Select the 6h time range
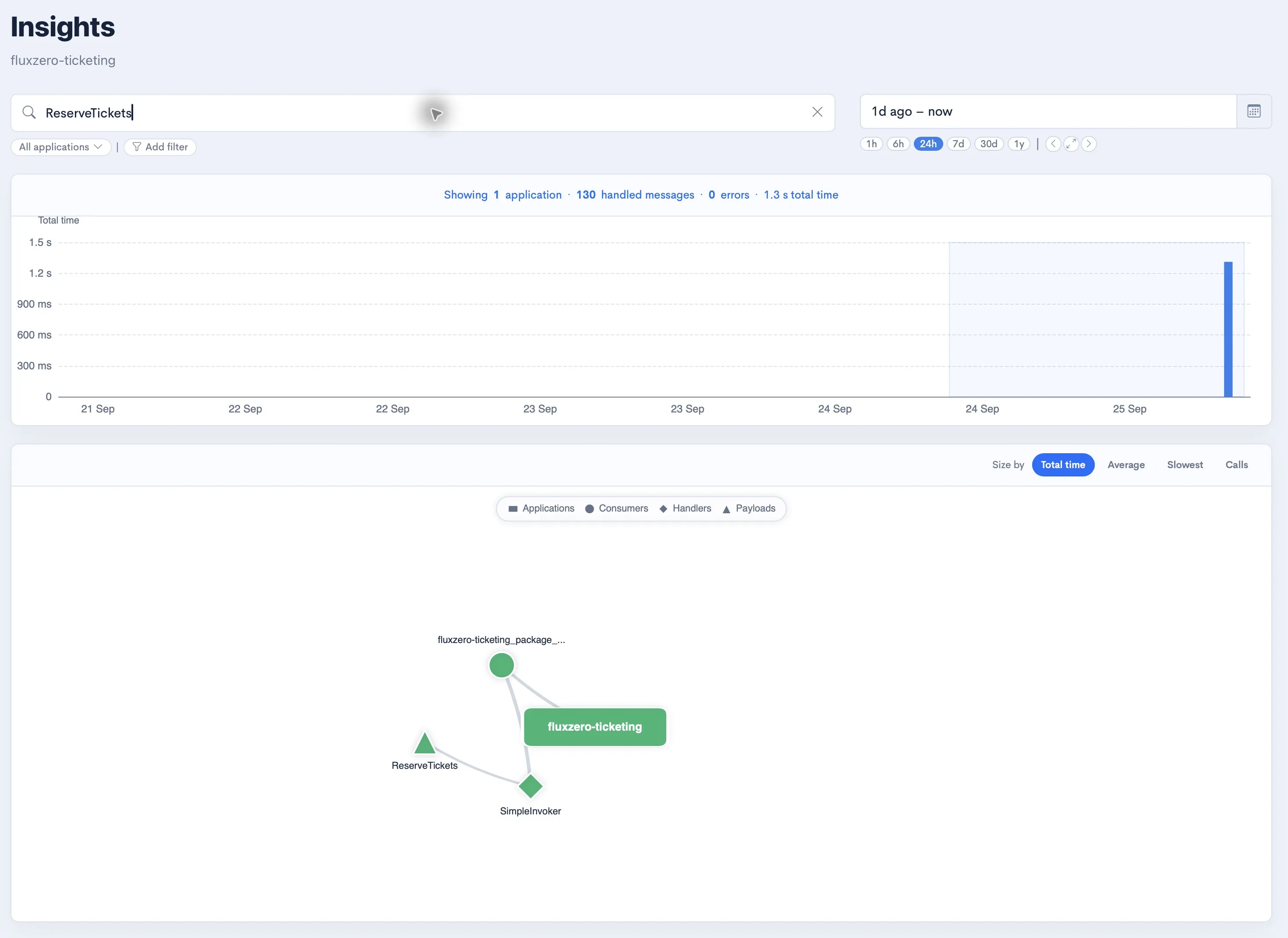Screen dimensions: 1288x938 (898, 144)
